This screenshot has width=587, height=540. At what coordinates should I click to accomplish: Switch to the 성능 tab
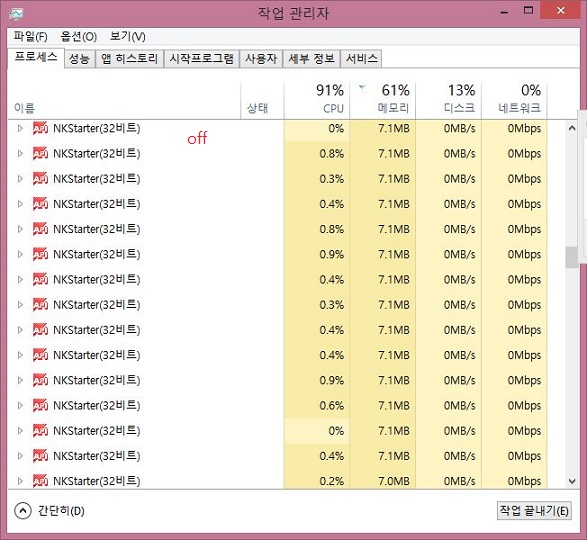79,59
